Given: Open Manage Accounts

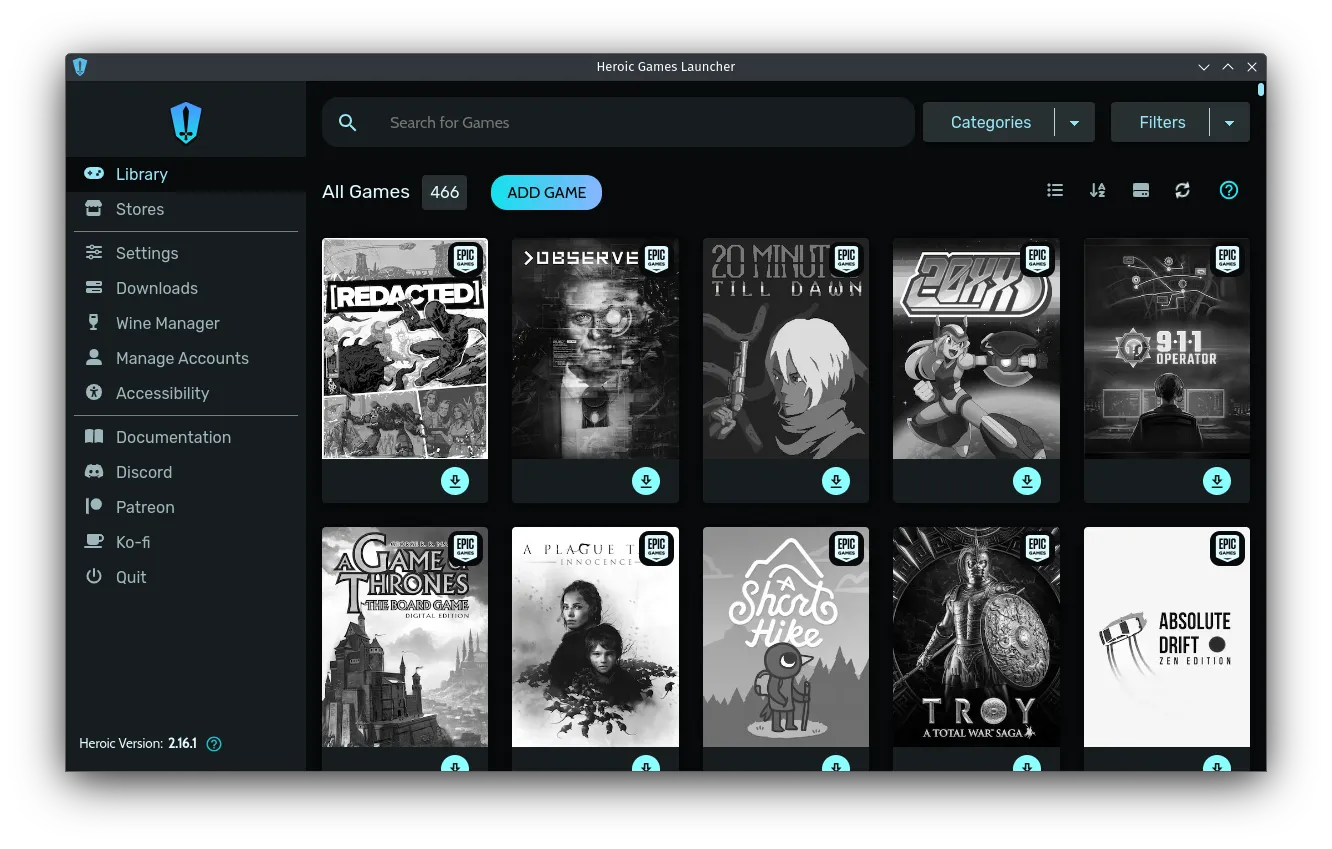Looking at the screenshot, I should (186, 358).
